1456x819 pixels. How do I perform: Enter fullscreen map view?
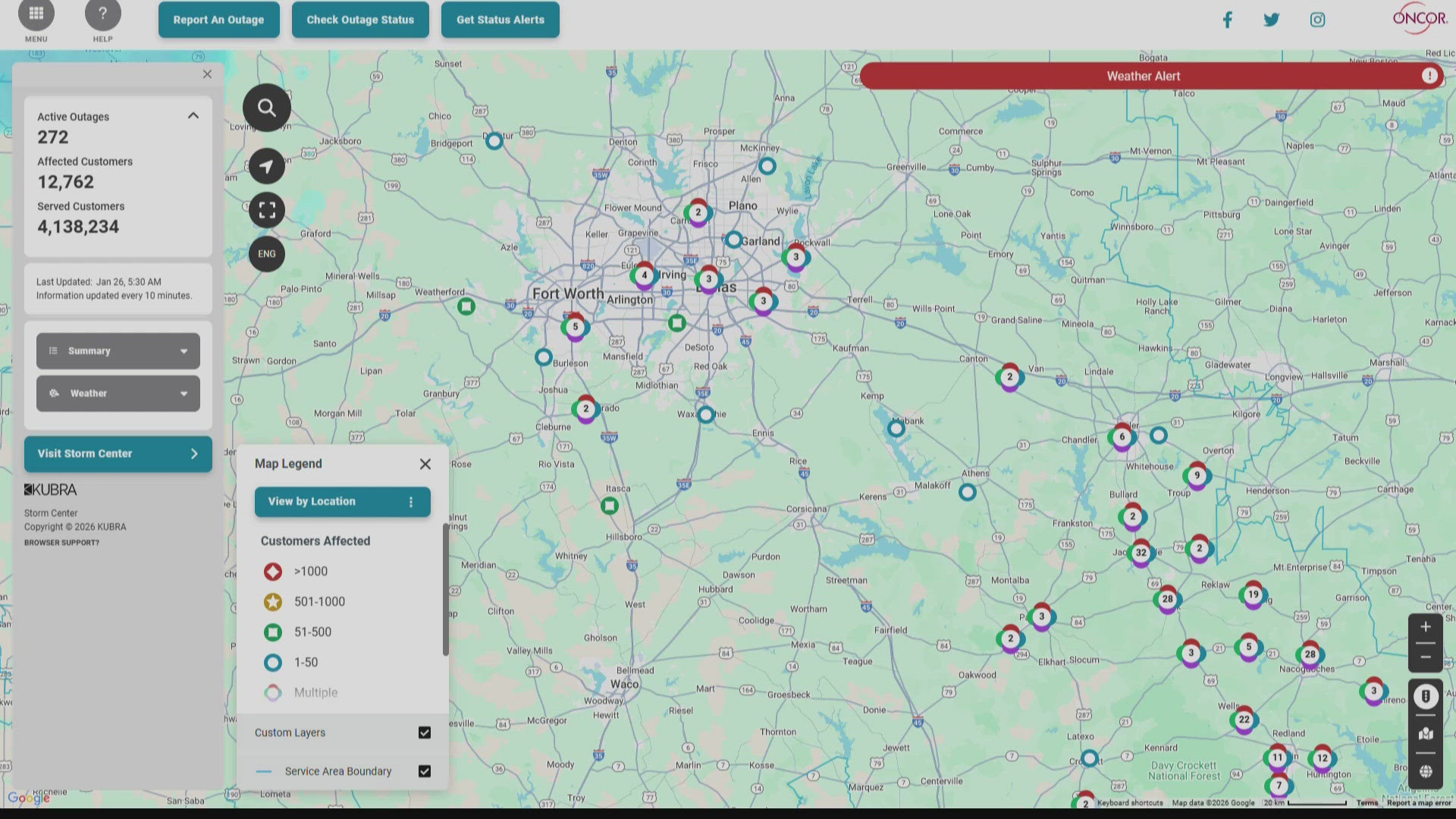click(266, 210)
